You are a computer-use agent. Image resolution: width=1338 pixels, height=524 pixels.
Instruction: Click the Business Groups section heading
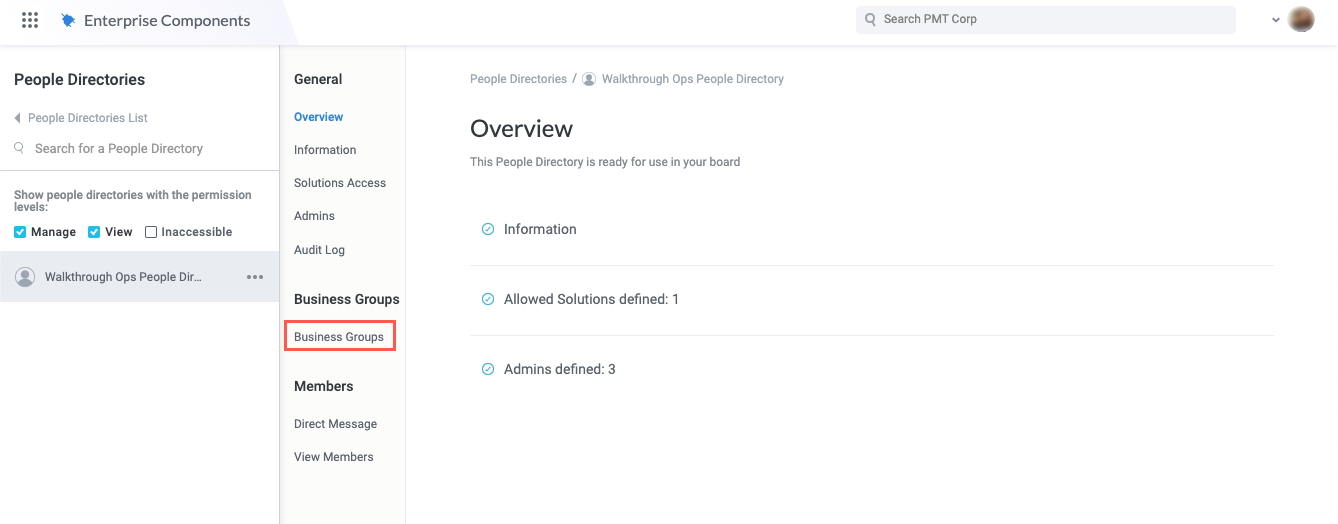pyautogui.click(x=347, y=299)
